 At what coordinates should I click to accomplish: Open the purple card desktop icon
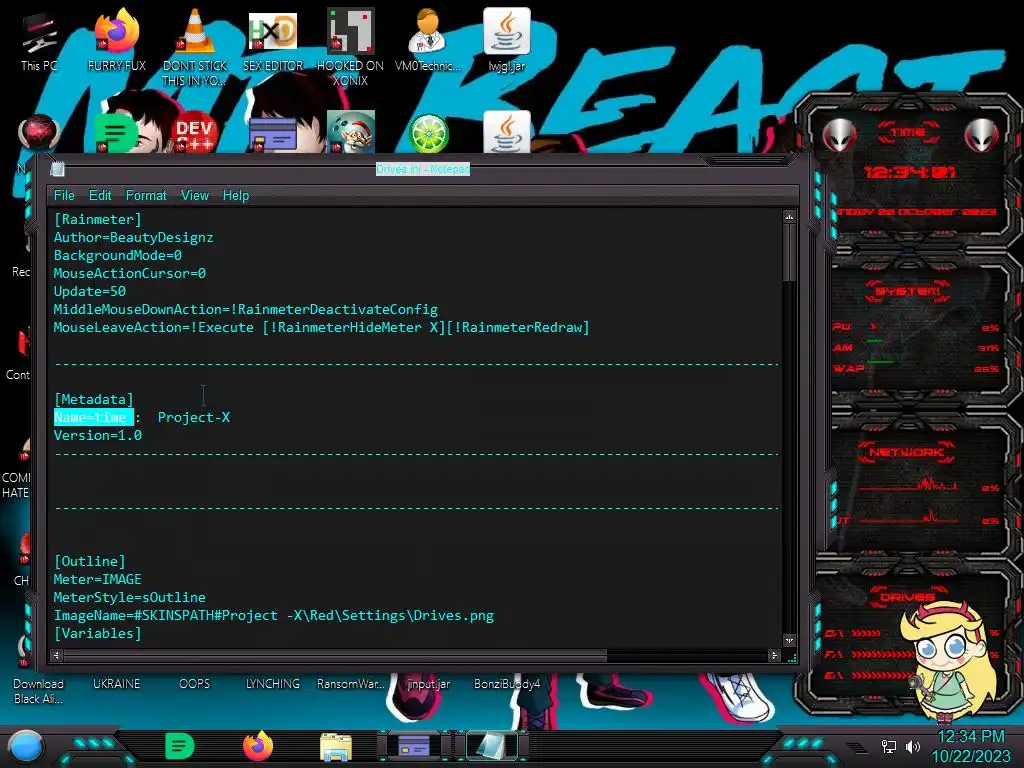coord(273,135)
